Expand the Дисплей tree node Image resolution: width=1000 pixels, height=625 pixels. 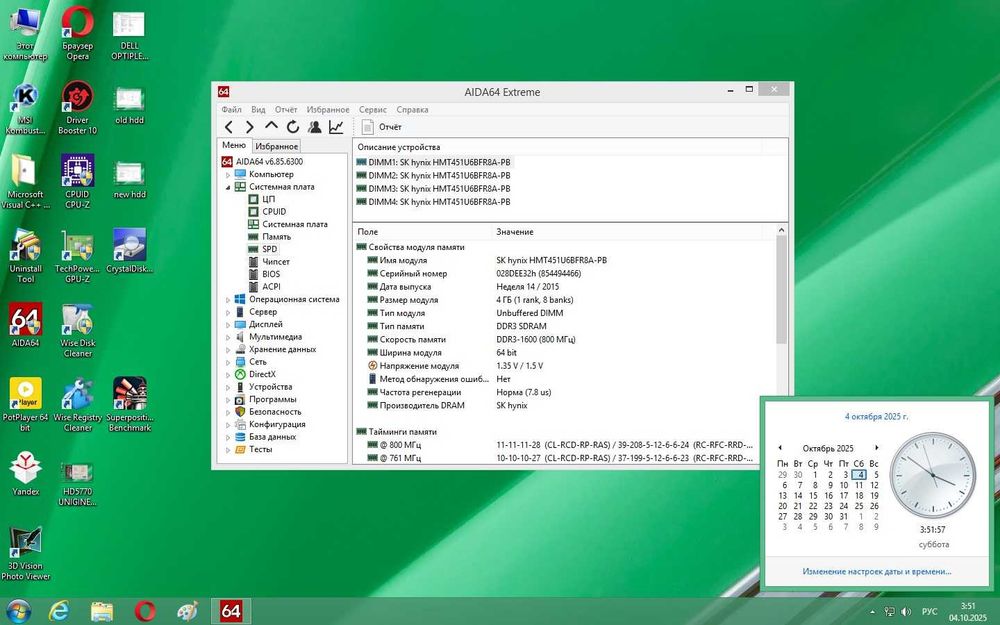pos(228,324)
